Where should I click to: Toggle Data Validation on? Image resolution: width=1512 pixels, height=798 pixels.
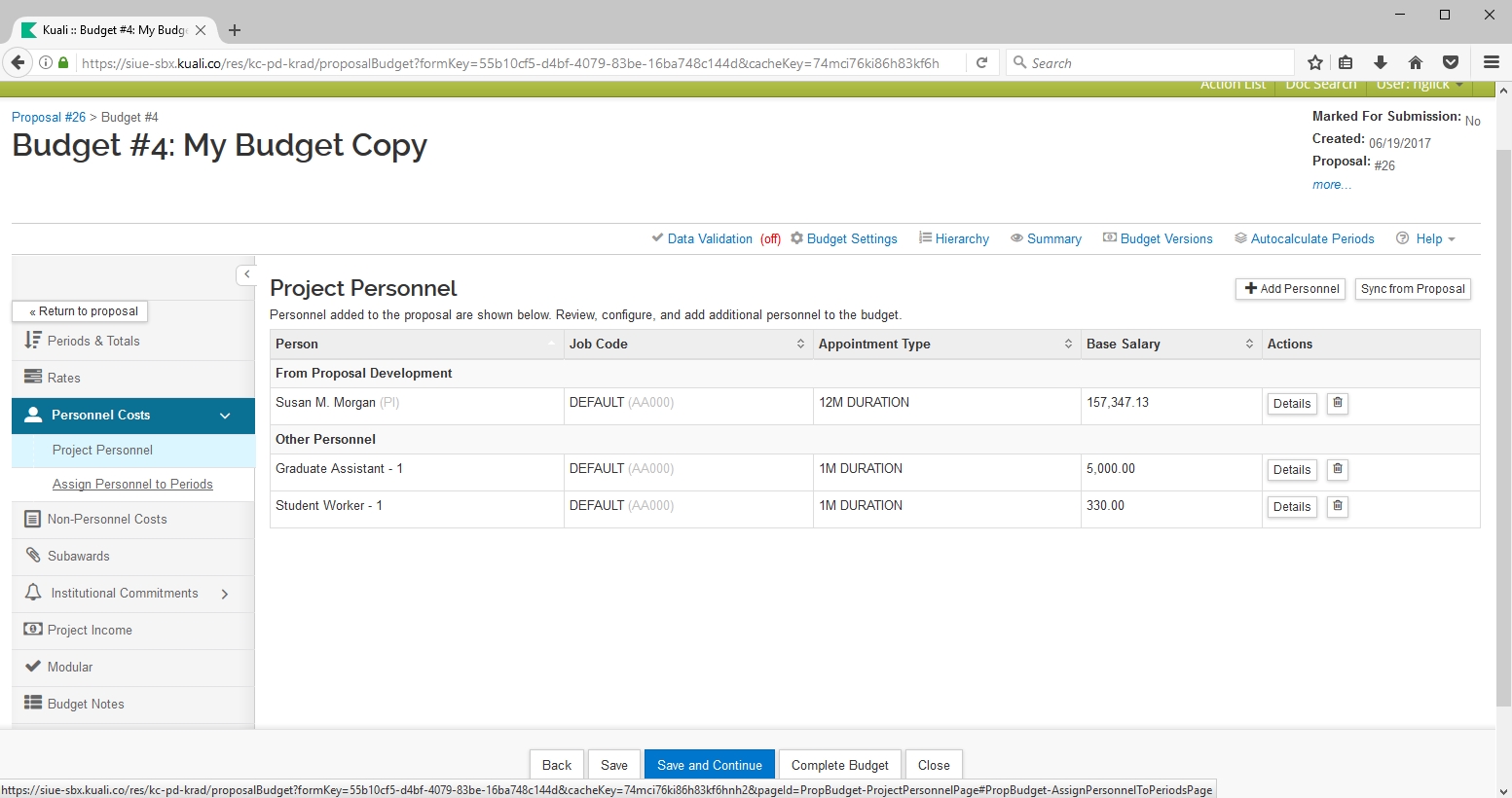709,239
